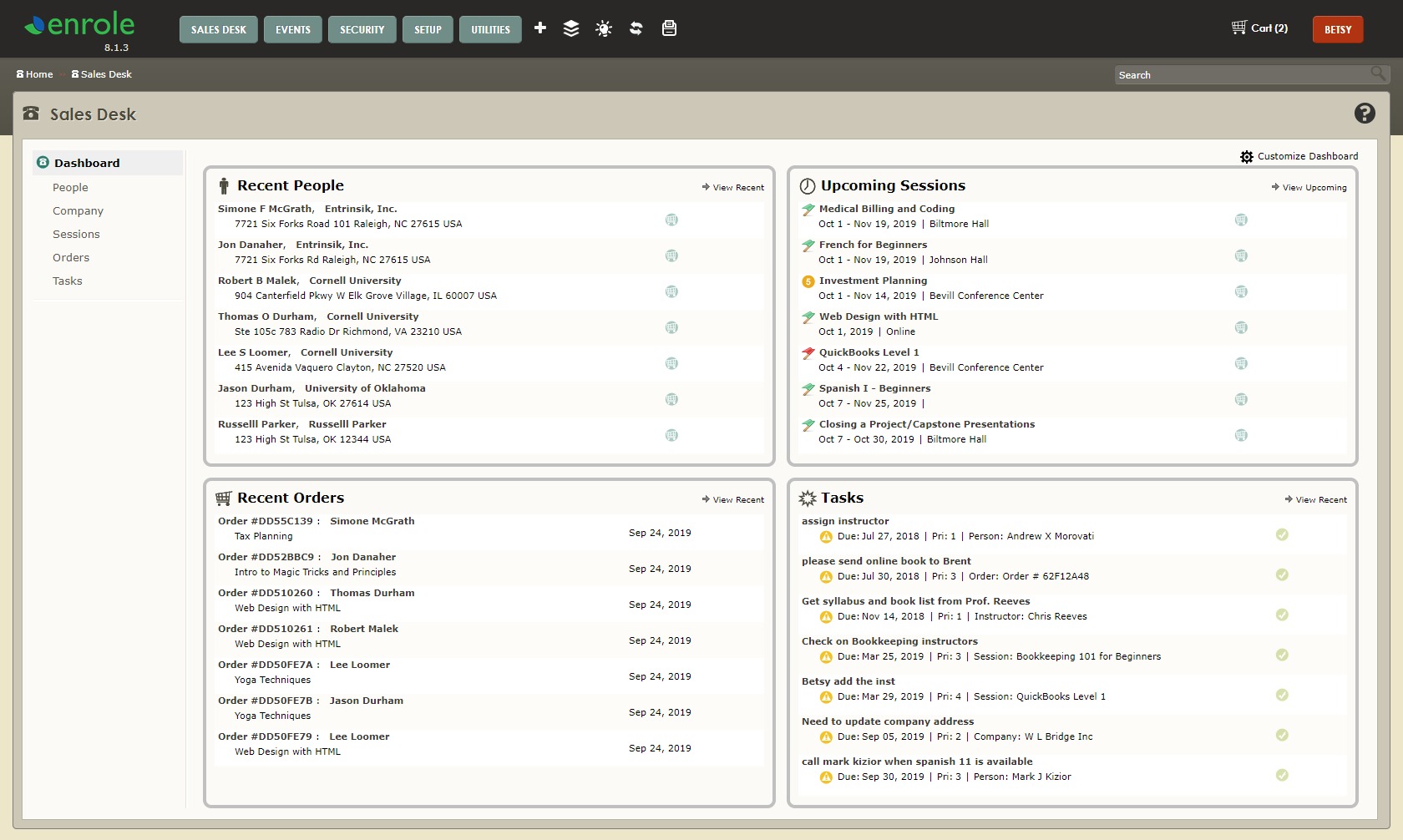Image resolution: width=1403 pixels, height=840 pixels.
Task: Click the printer icon in top toolbar
Action: pyautogui.click(x=669, y=28)
